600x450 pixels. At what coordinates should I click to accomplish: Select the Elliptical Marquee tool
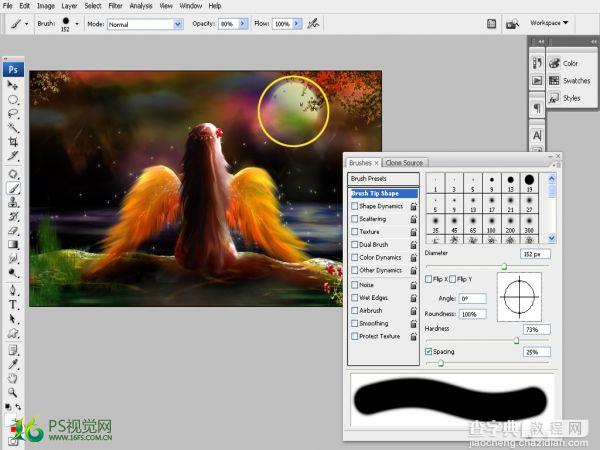tap(13, 99)
